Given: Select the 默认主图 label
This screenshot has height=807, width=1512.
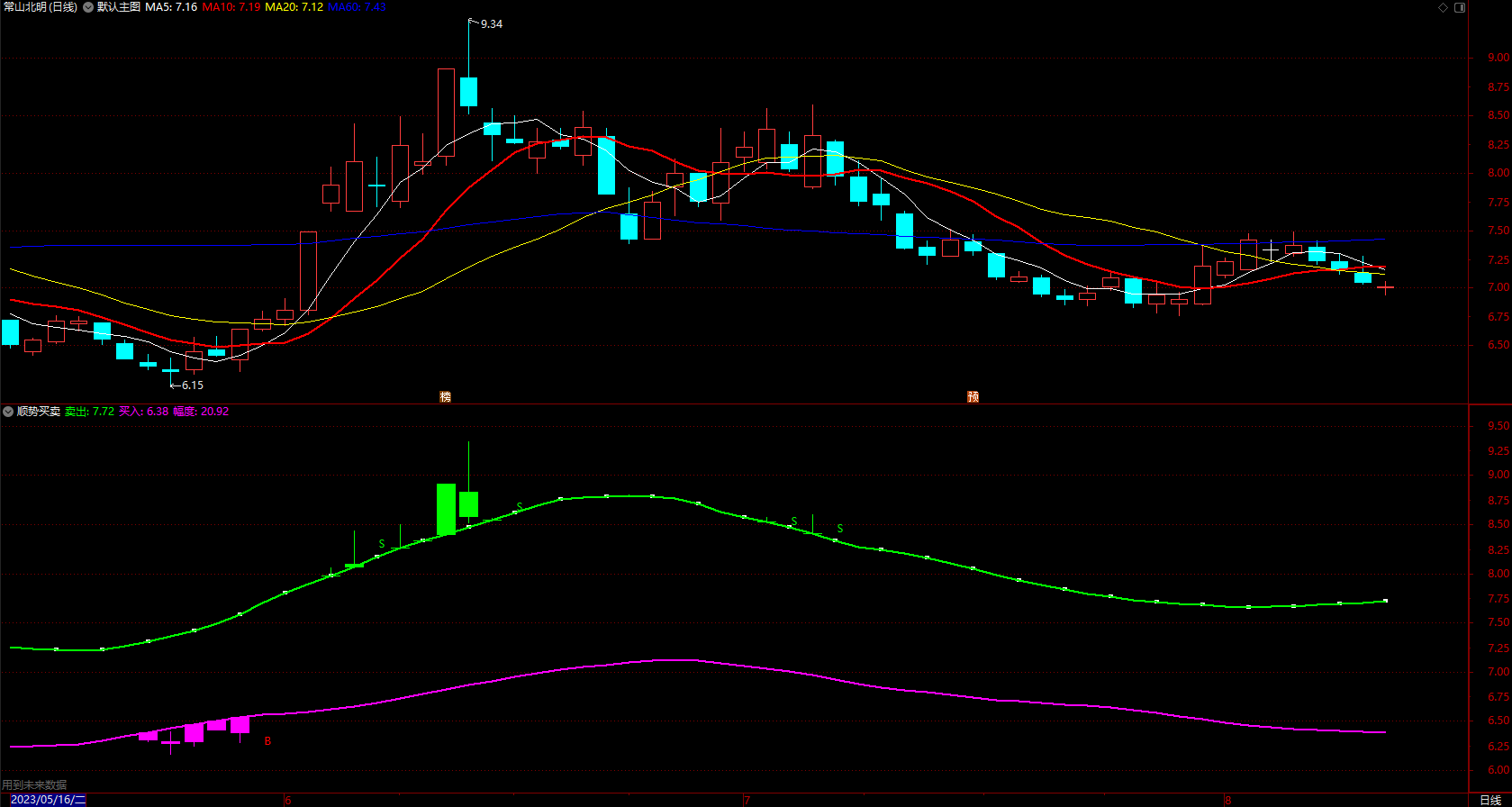Looking at the screenshot, I should click(119, 7).
